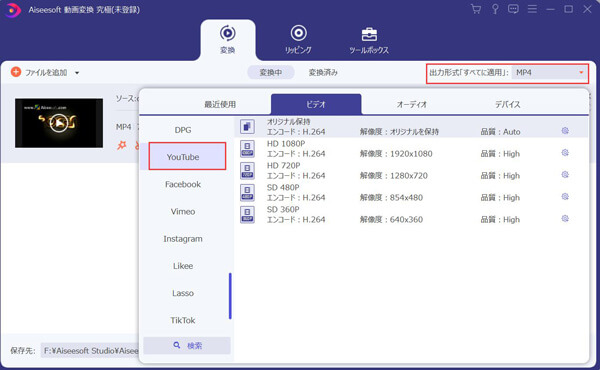This screenshot has width=600, height=370.
Task: Select the ビデオ tab
Action: click(x=316, y=104)
